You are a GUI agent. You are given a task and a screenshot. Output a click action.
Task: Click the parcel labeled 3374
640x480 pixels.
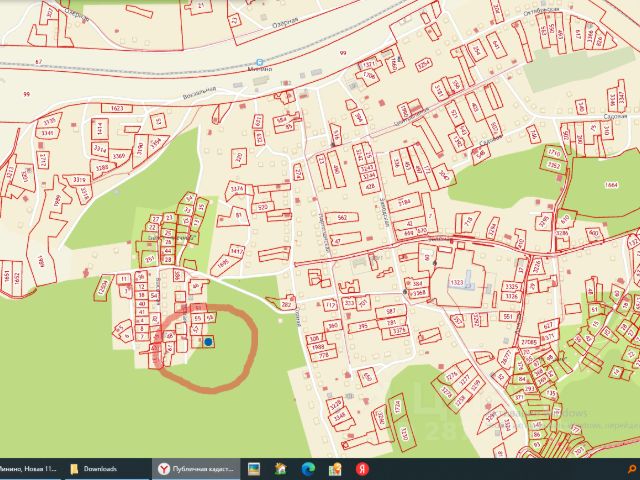coord(237,188)
